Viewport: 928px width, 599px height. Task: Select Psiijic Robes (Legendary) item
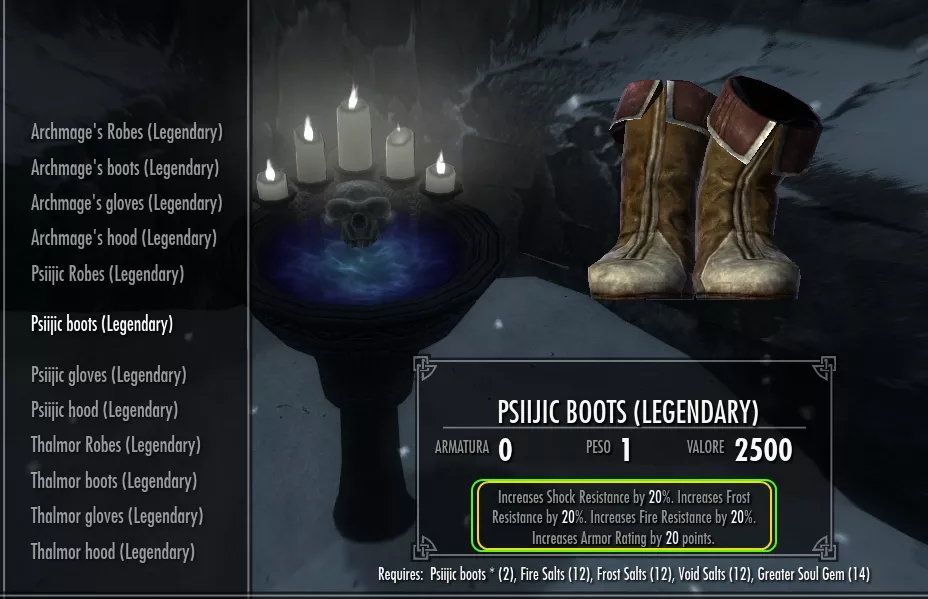coord(108,274)
